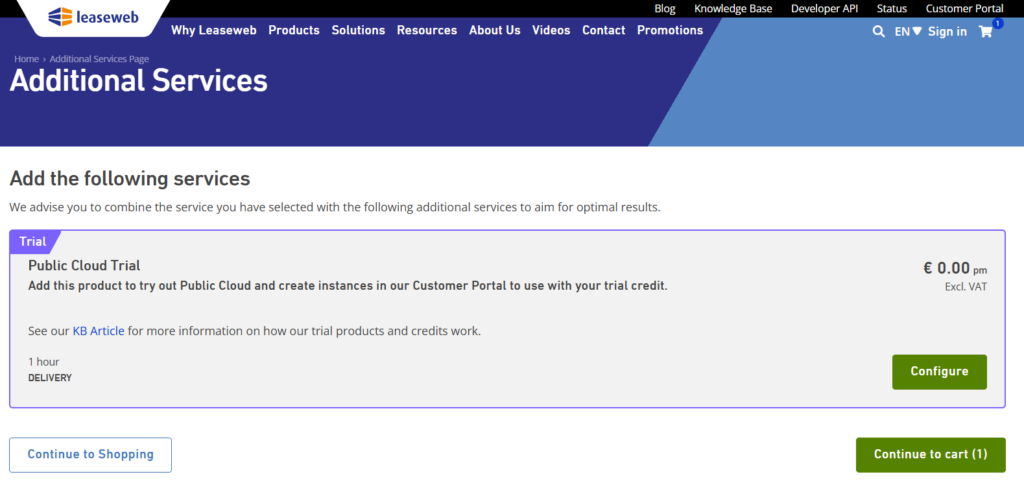This screenshot has width=1024, height=481.
Task: Open the Customer Portal link
Action: pyautogui.click(x=965, y=8)
